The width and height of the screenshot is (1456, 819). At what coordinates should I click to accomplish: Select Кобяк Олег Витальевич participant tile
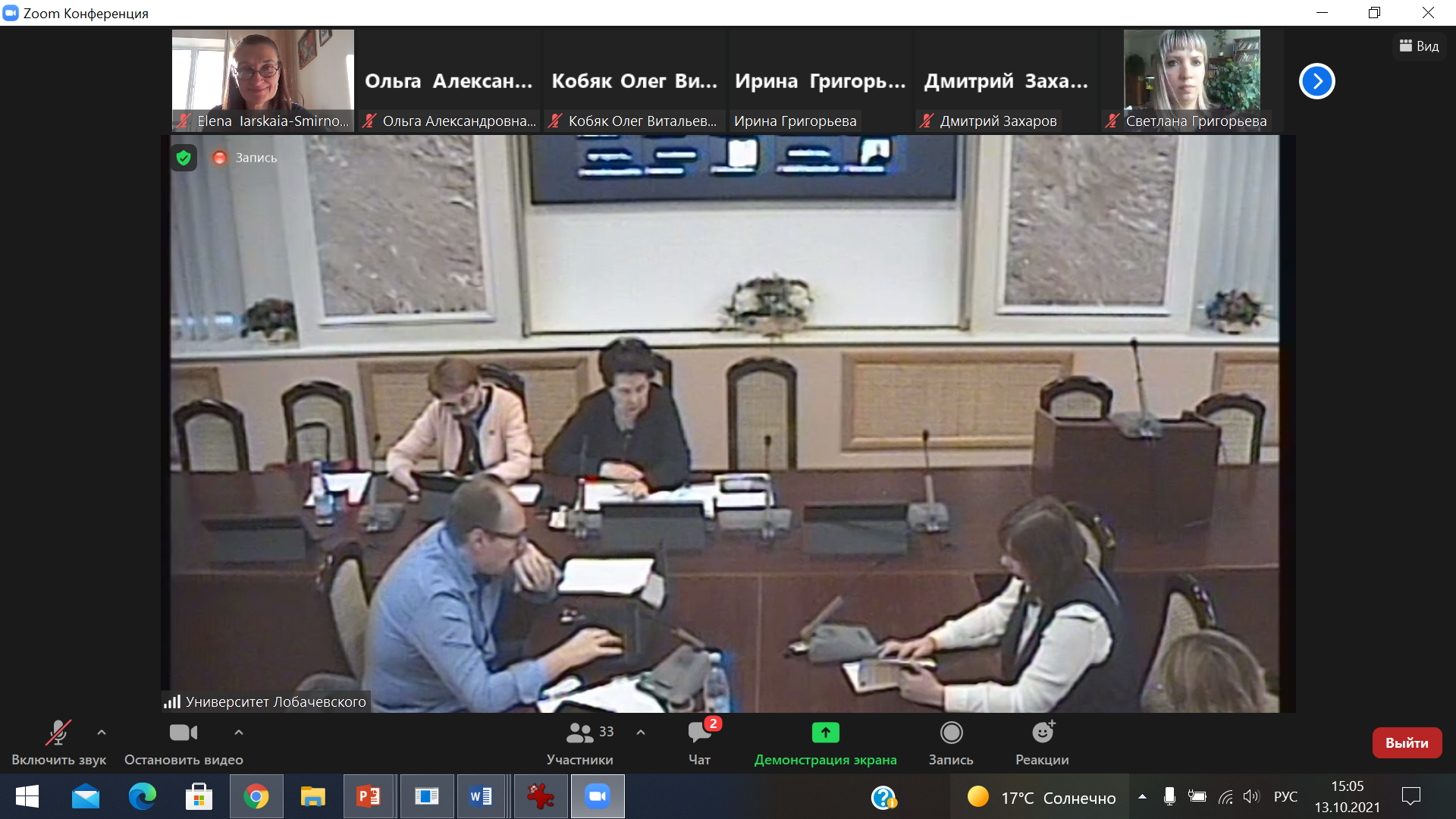coord(634,80)
